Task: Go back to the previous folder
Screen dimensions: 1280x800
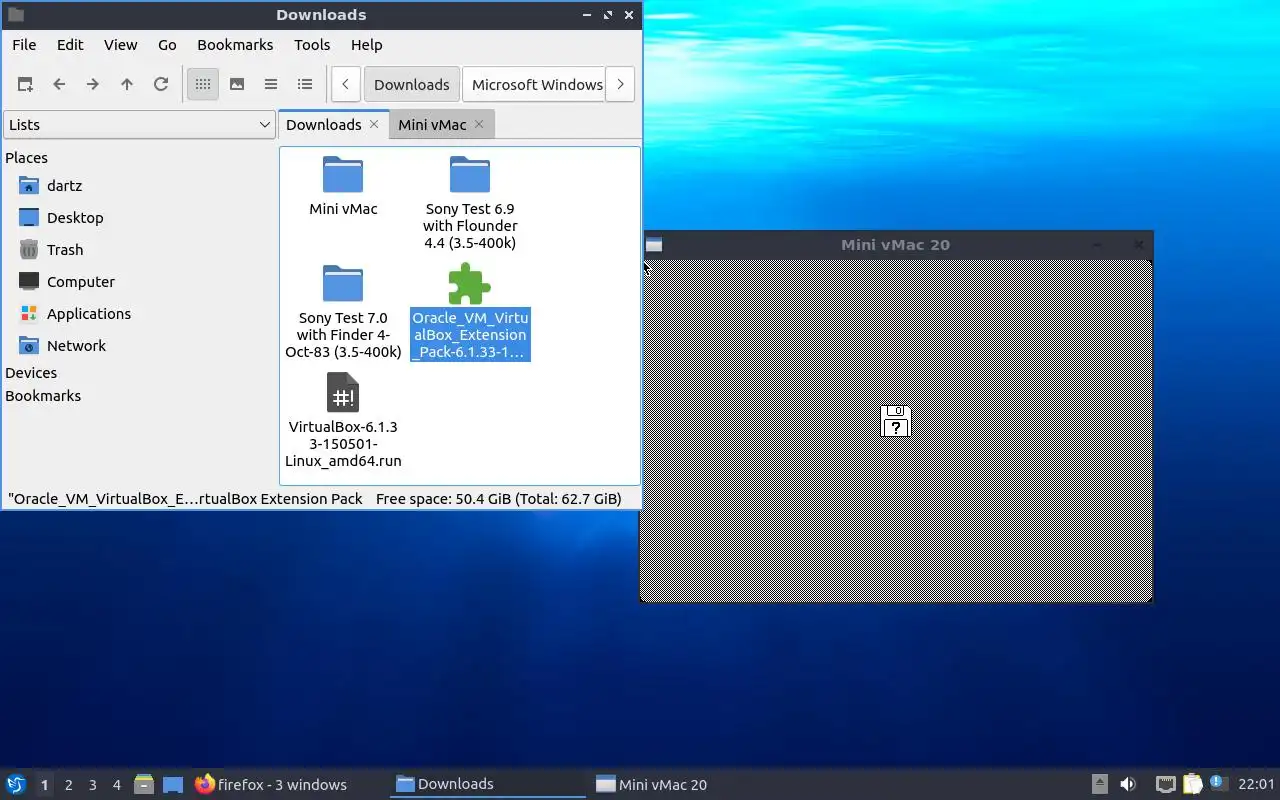Action: (x=59, y=84)
